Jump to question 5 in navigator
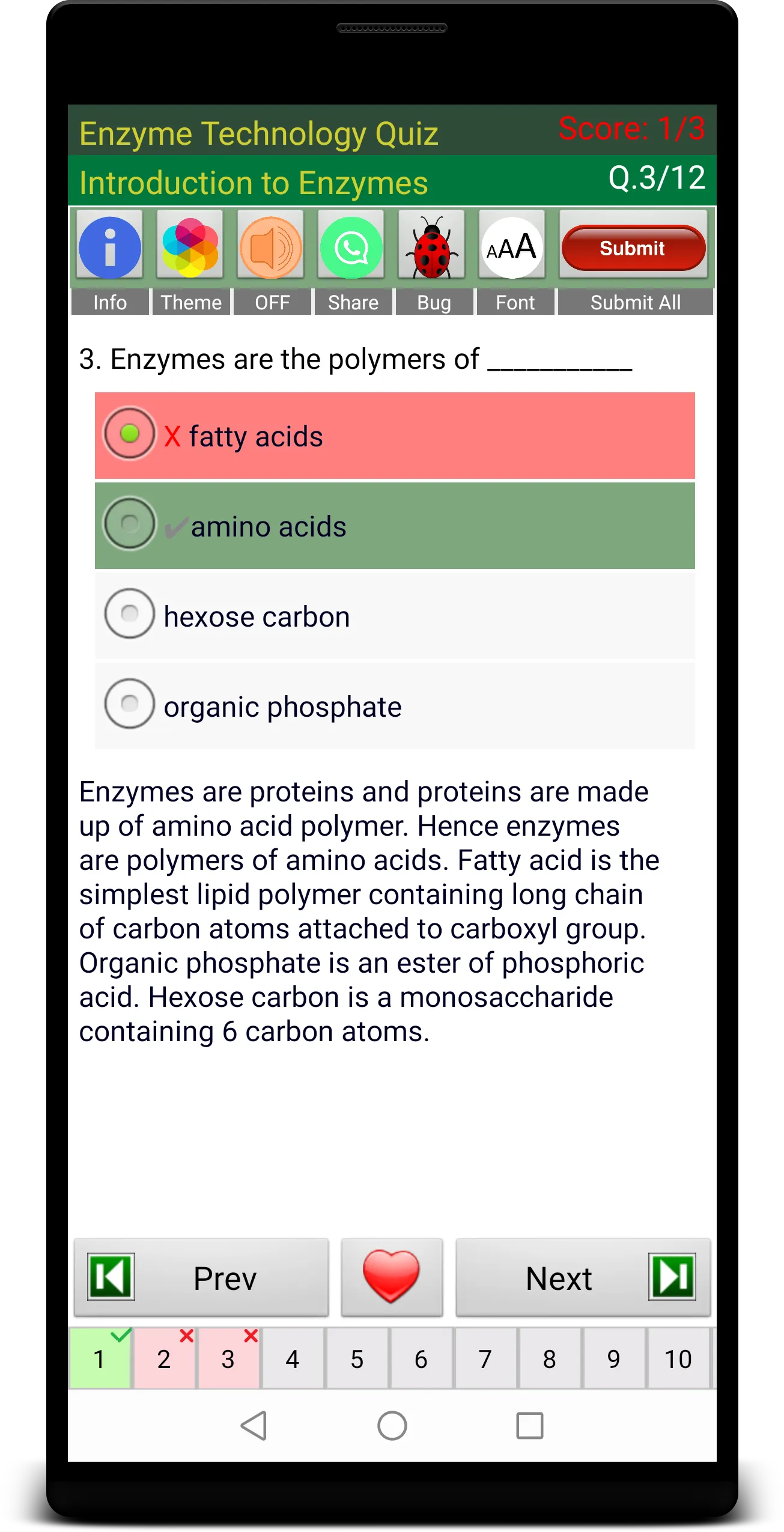The image size is (784, 1532). click(357, 1358)
